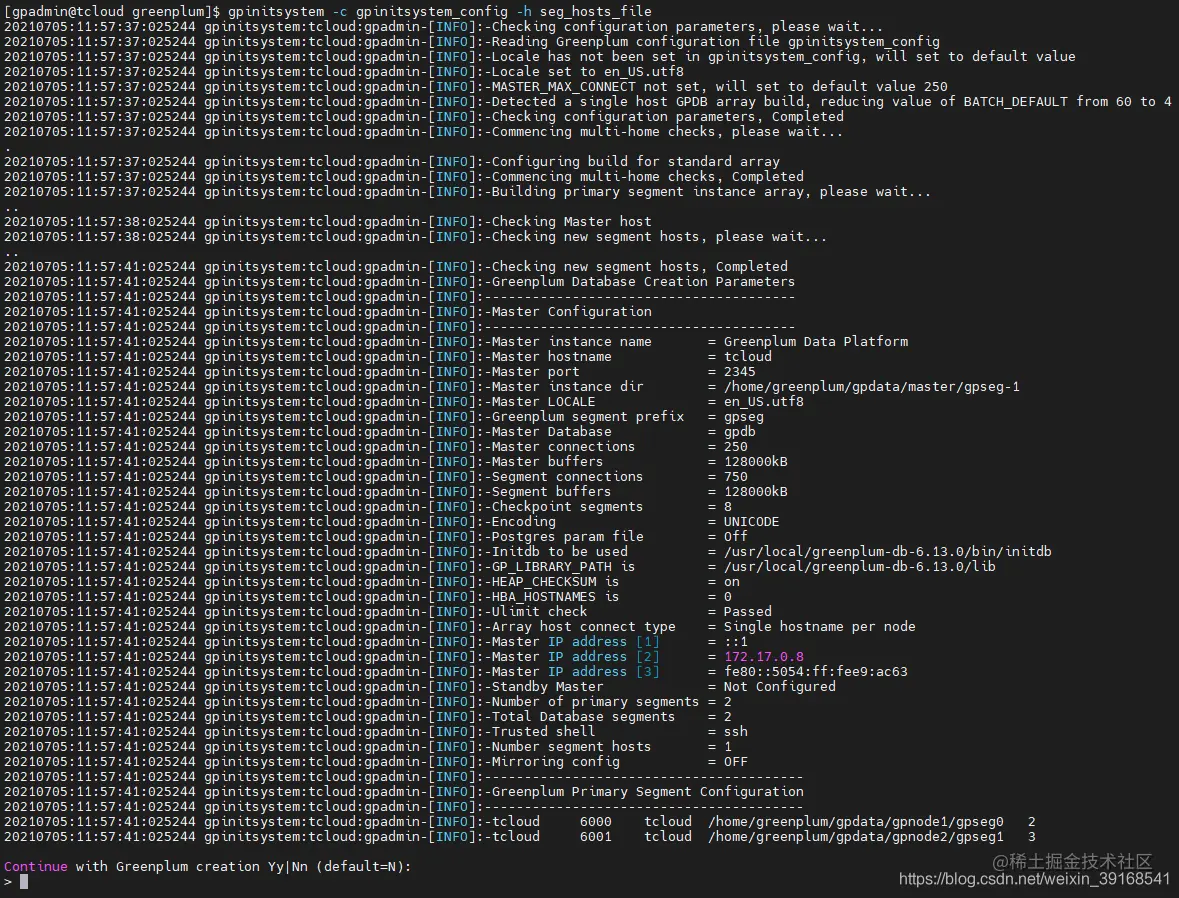Click the Master LOCALE value en_US.utf8
1179x898 pixels.
pos(763,402)
